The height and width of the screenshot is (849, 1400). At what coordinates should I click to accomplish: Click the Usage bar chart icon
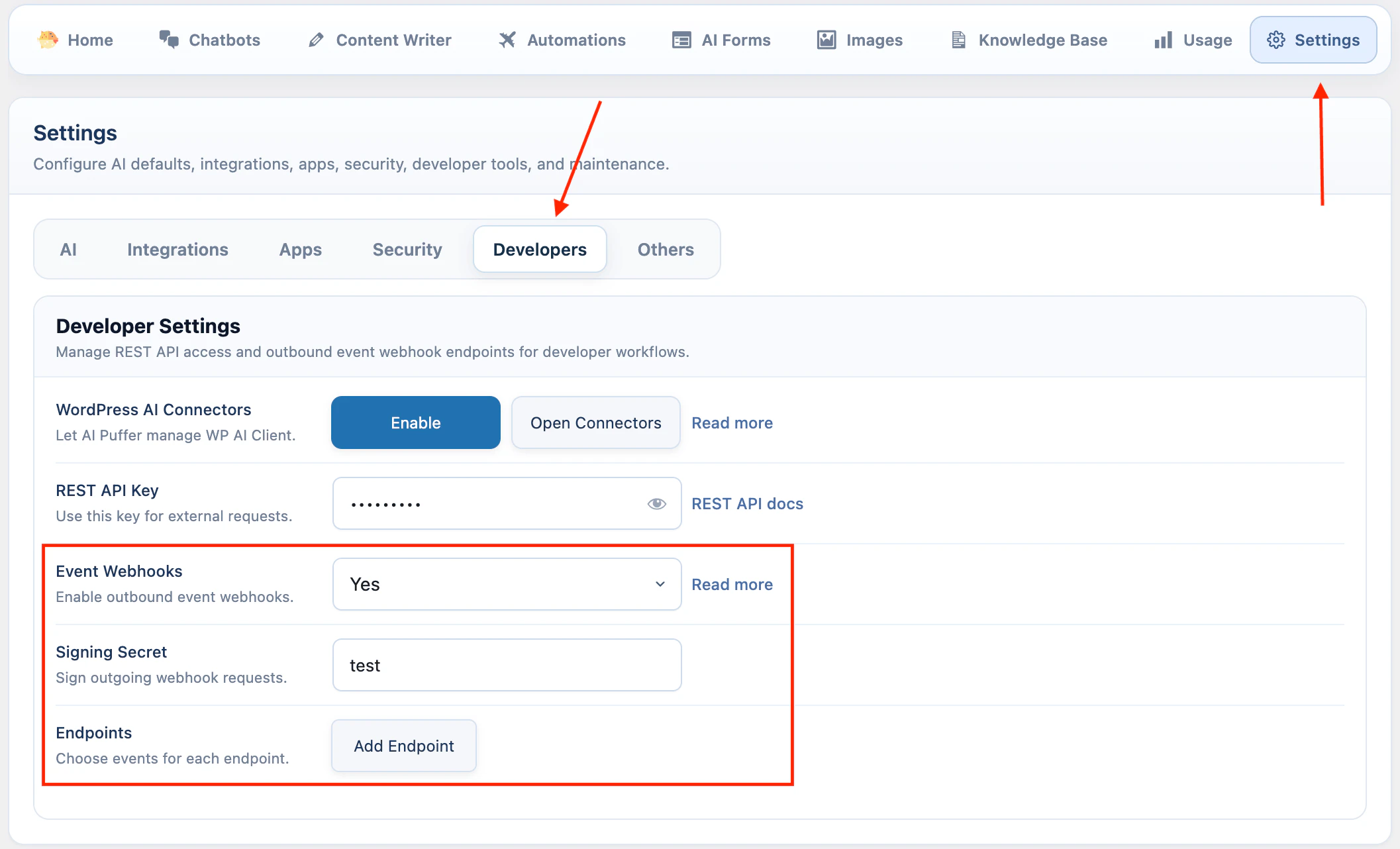click(1164, 40)
